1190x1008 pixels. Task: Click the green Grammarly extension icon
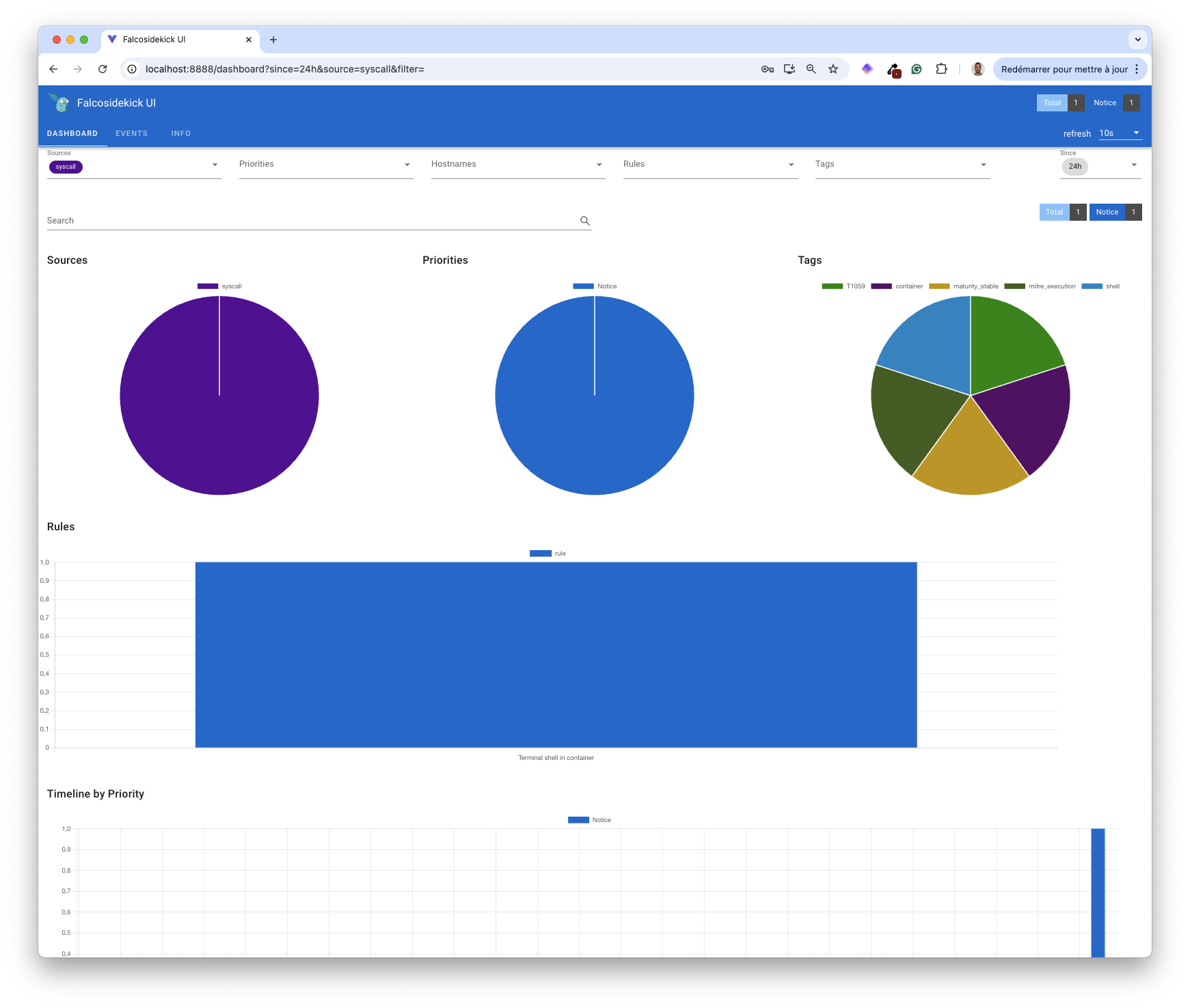[917, 69]
